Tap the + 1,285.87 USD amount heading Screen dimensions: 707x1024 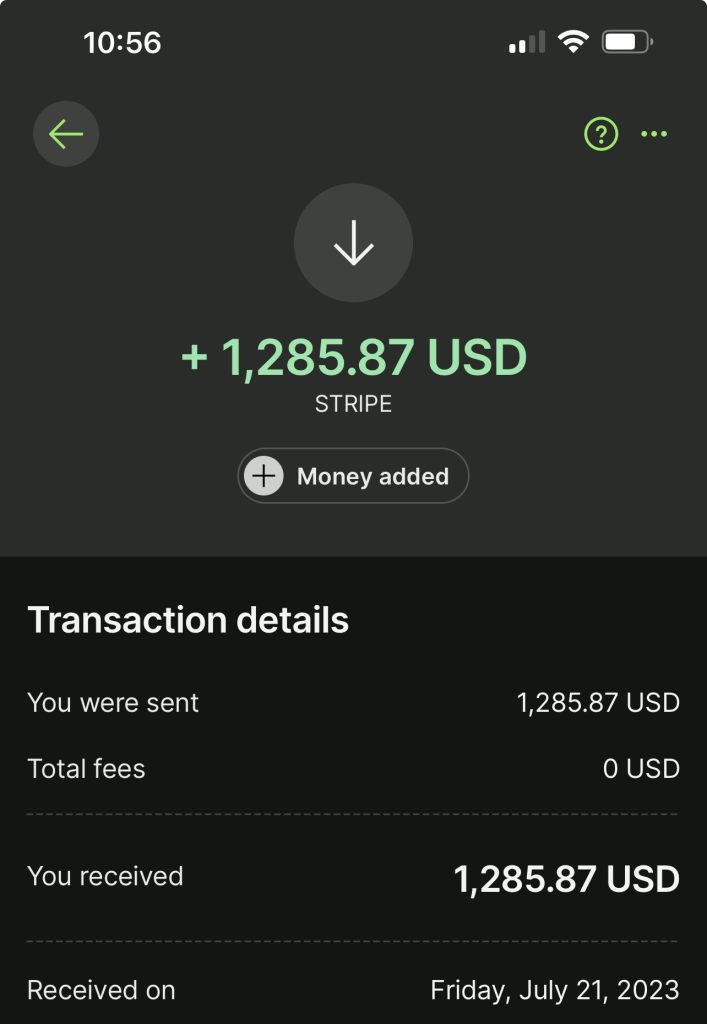click(x=353, y=357)
